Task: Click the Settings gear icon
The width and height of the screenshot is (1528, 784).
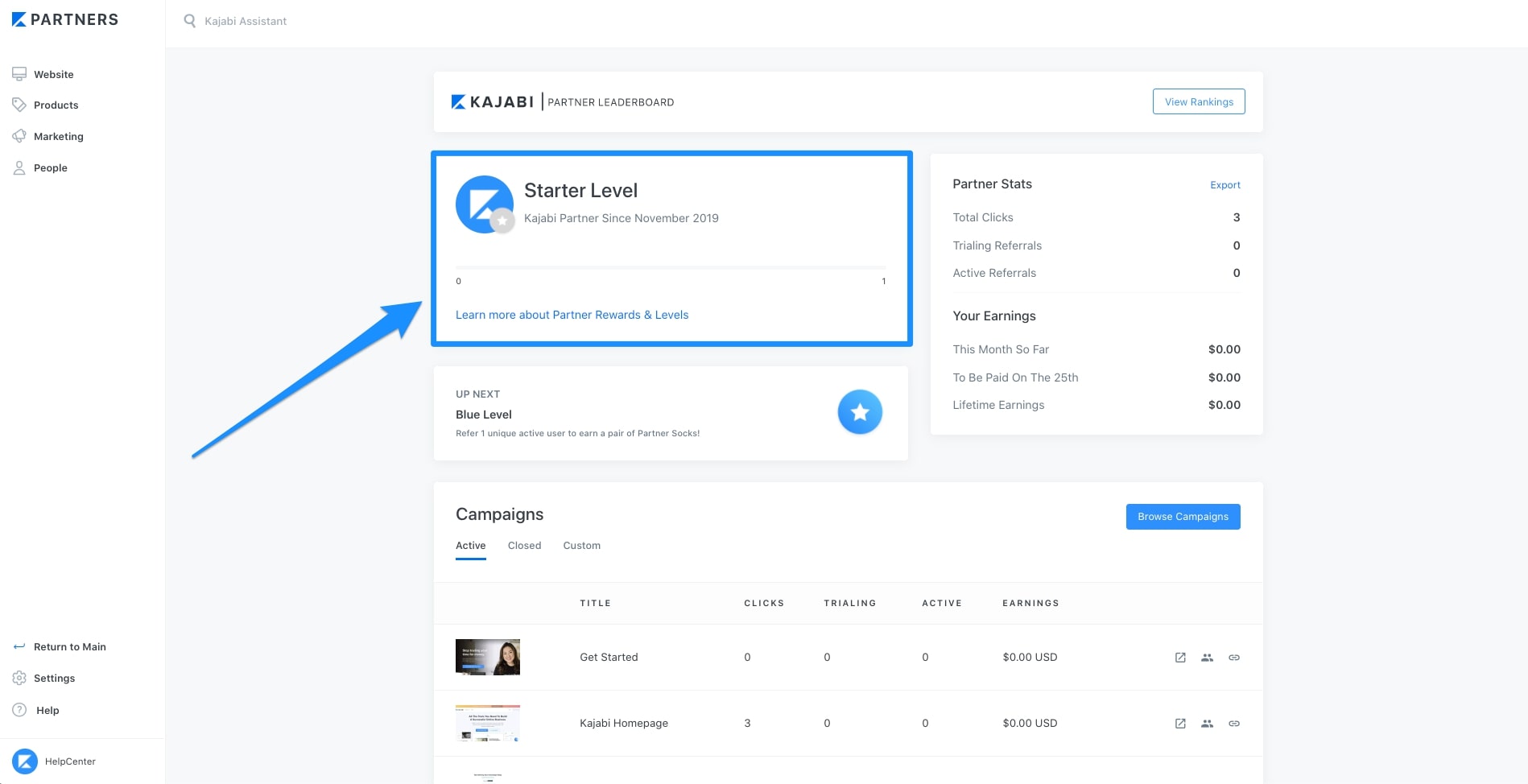Action: click(19, 678)
